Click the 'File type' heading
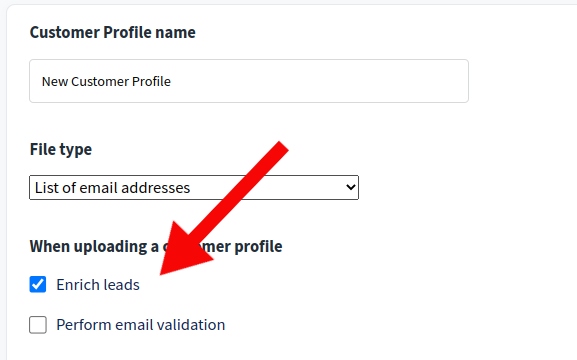 coord(61,149)
